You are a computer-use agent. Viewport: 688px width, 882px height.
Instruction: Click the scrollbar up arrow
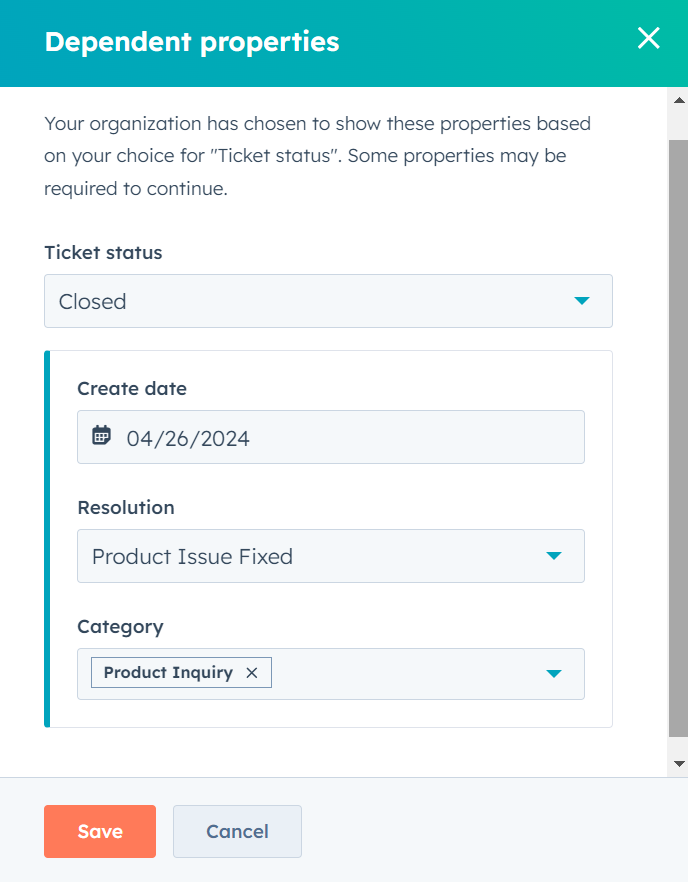coord(679,101)
